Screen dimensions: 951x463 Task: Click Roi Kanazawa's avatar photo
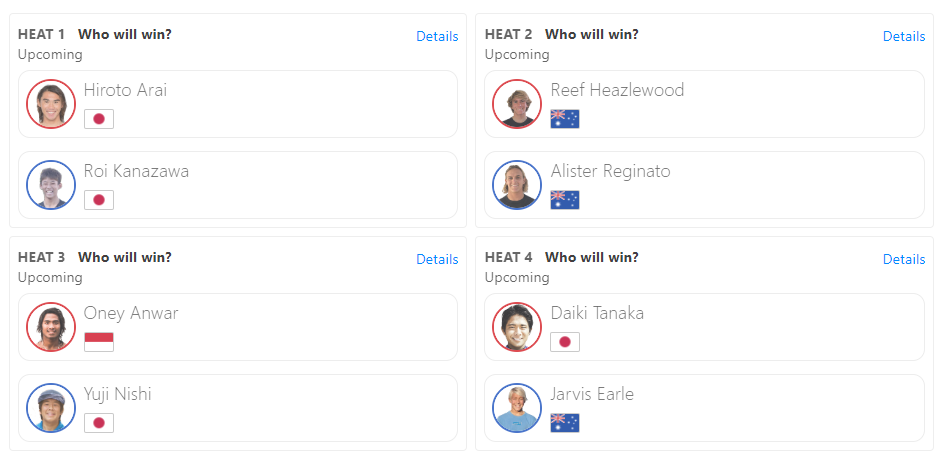51,185
